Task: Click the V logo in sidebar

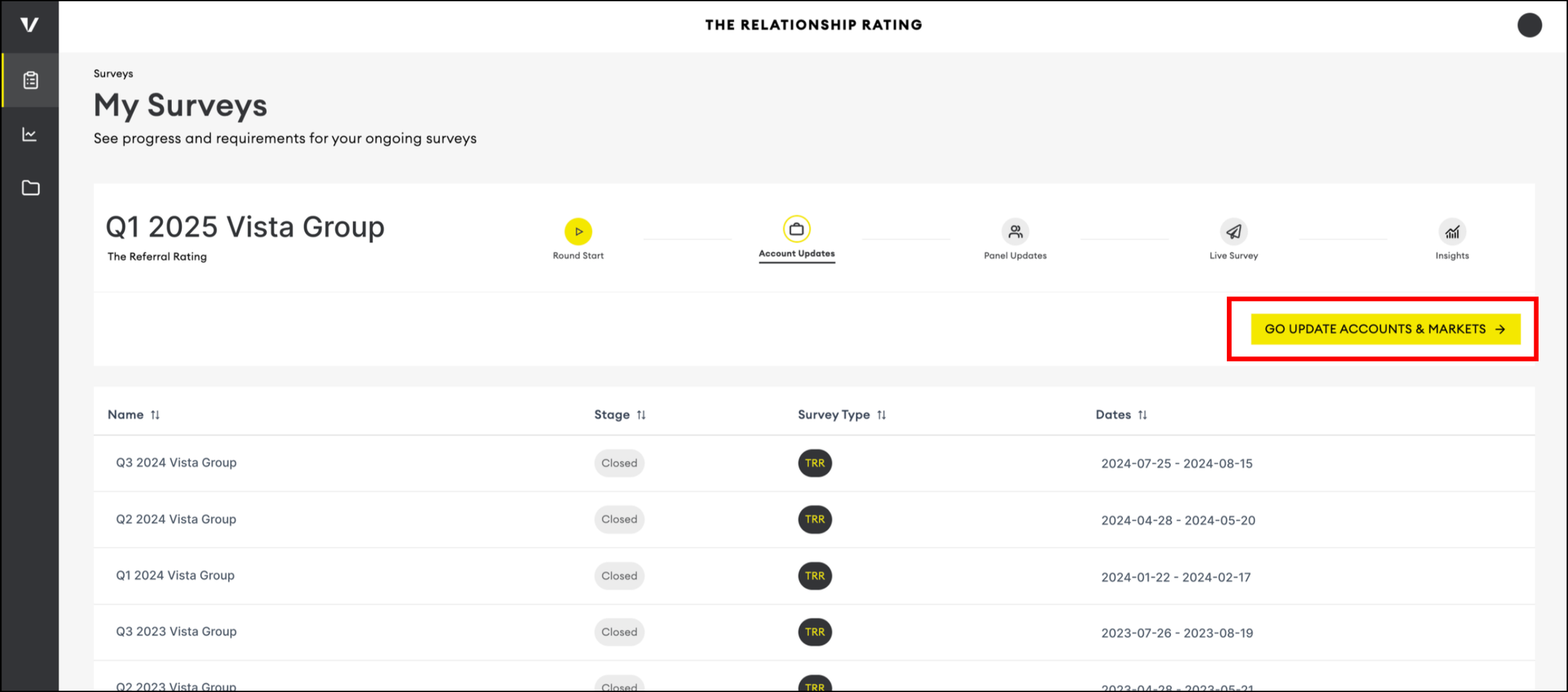Action: (29, 25)
